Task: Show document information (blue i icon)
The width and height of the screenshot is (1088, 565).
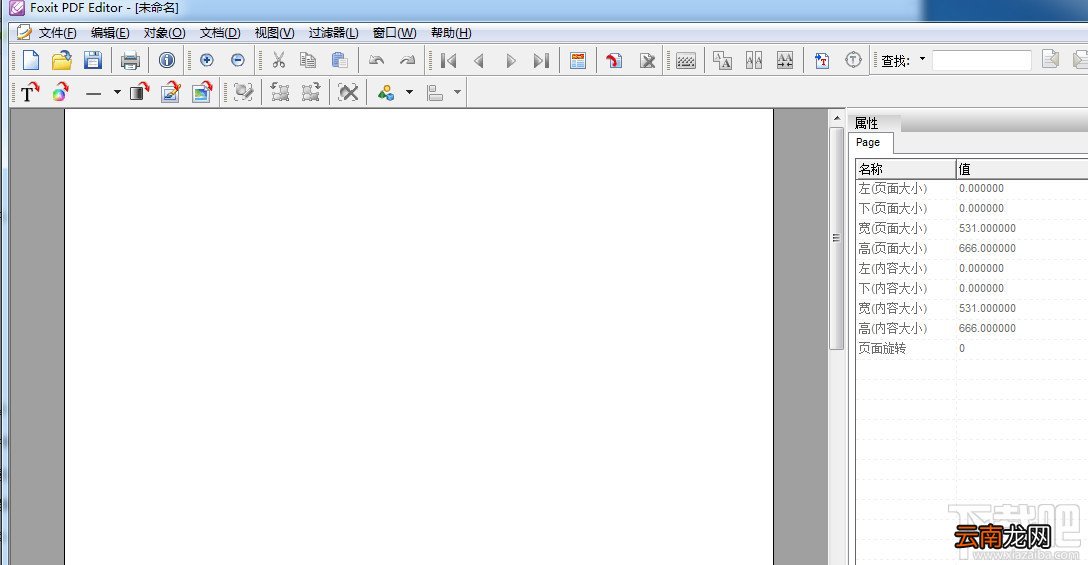Action: coord(167,60)
